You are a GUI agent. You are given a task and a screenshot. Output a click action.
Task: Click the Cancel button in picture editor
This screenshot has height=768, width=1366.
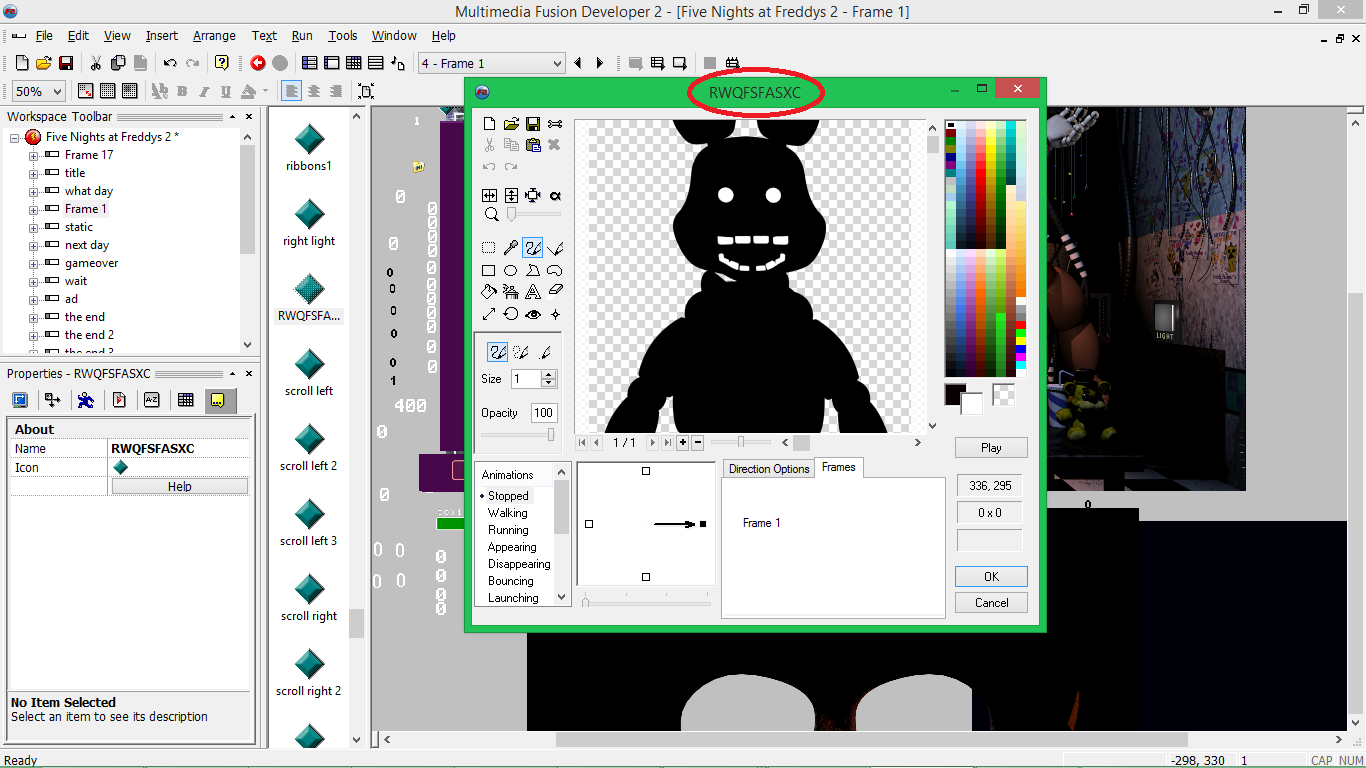(x=991, y=603)
